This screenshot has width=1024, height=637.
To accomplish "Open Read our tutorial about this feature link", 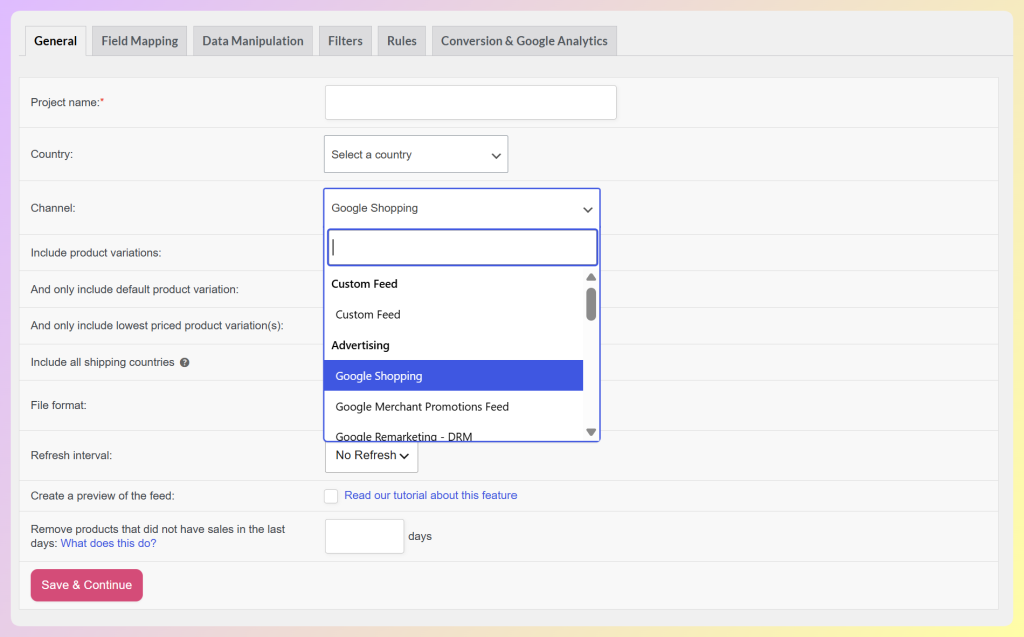I will (x=430, y=495).
